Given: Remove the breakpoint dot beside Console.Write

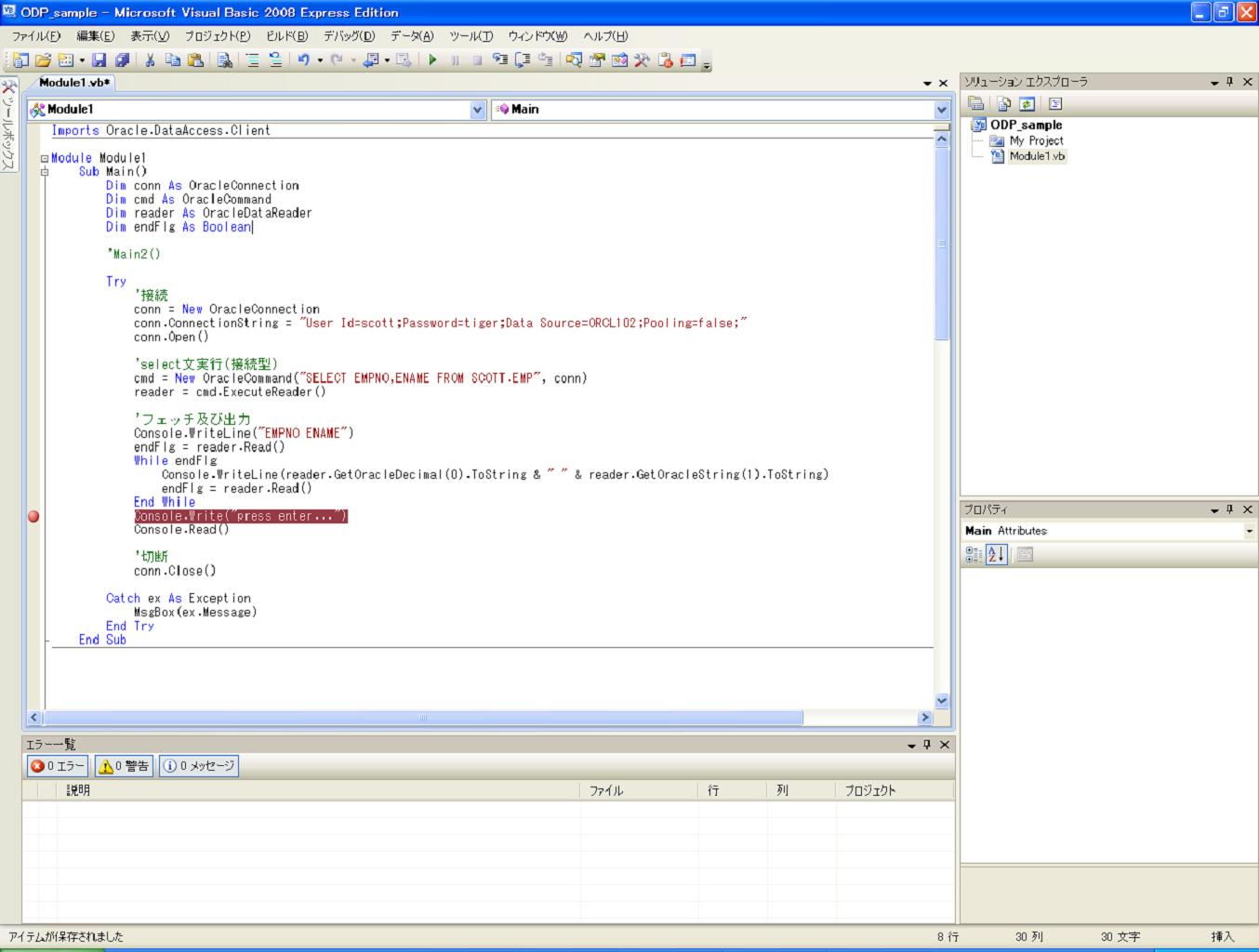Looking at the screenshot, I should coord(33,516).
